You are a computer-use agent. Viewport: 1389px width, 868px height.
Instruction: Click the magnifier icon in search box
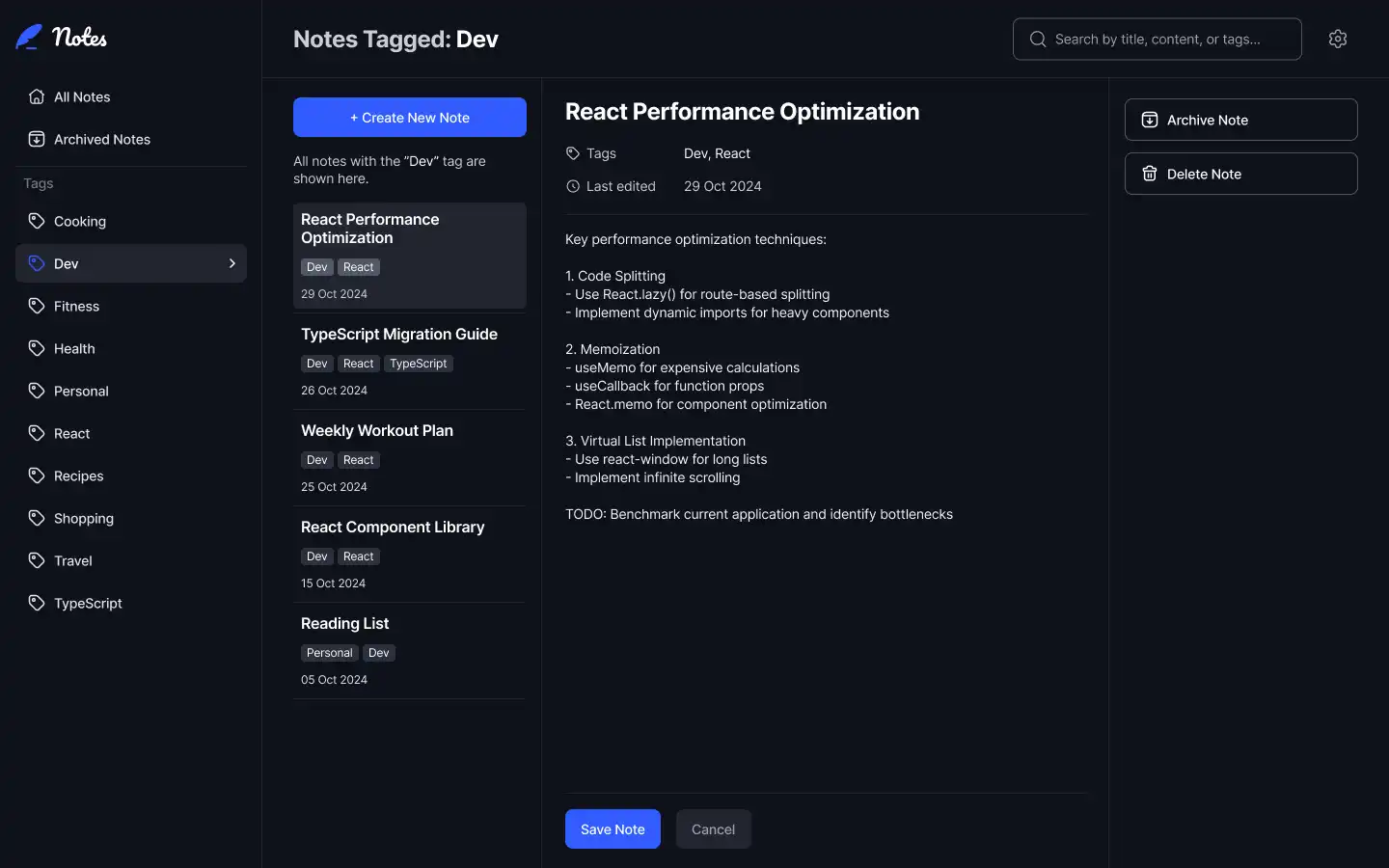(1038, 39)
